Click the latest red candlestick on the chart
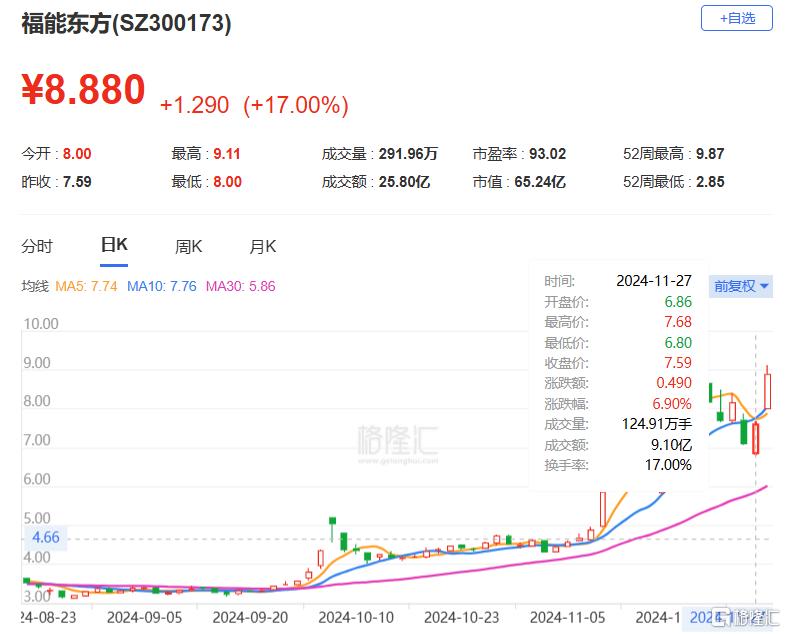Viewport: 786px width, 634px height. pyautogui.click(x=768, y=389)
